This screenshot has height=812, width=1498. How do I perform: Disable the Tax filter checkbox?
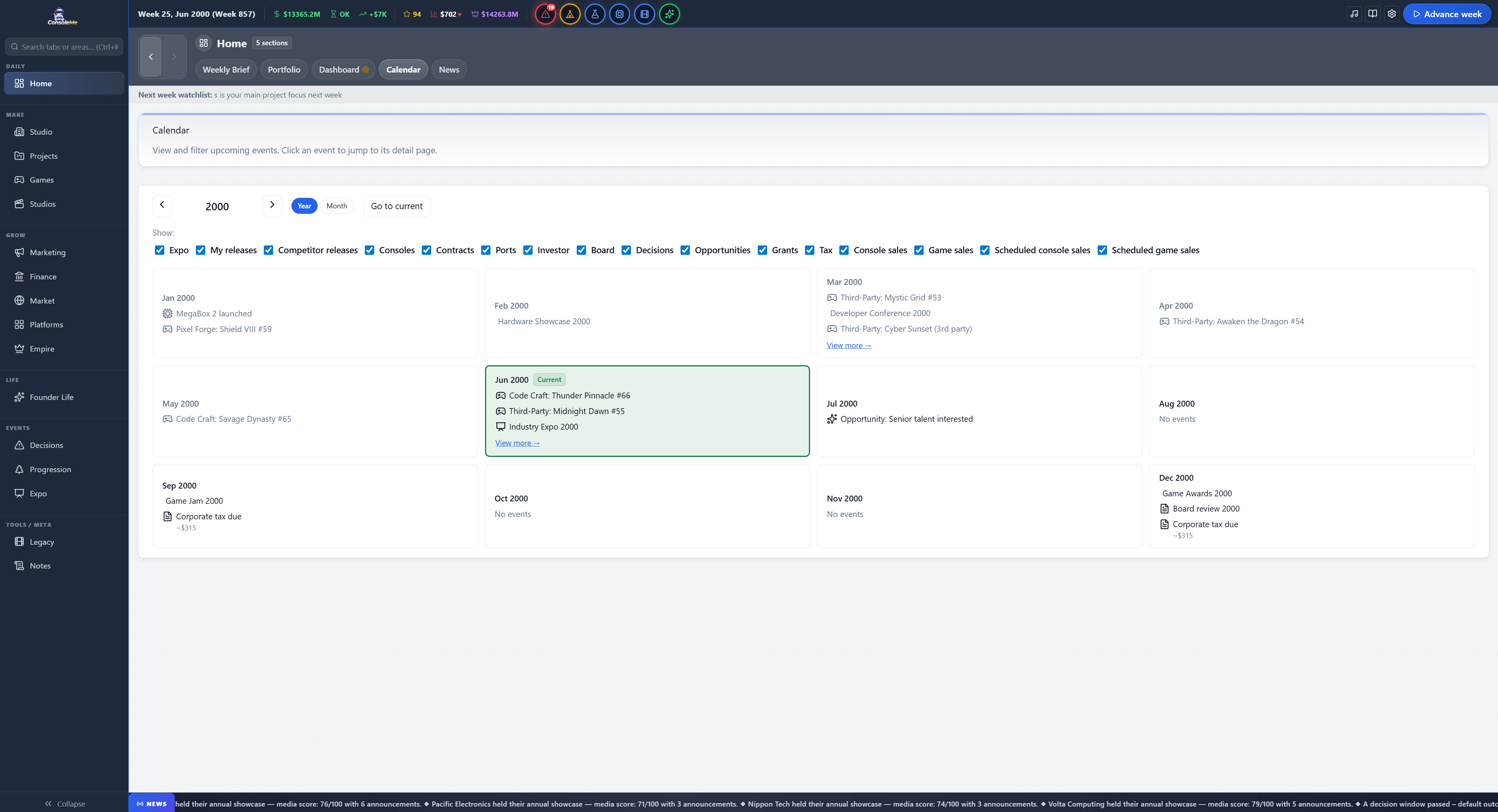[809, 250]
